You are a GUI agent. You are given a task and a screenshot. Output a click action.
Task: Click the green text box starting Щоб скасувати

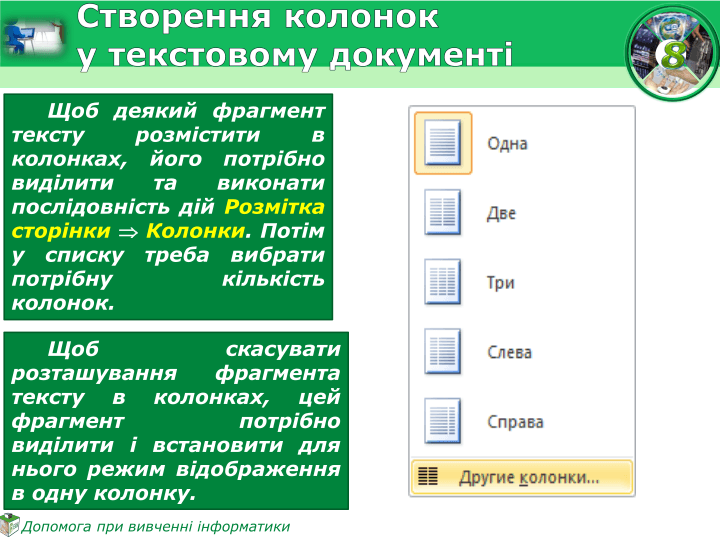coord(176,420)
